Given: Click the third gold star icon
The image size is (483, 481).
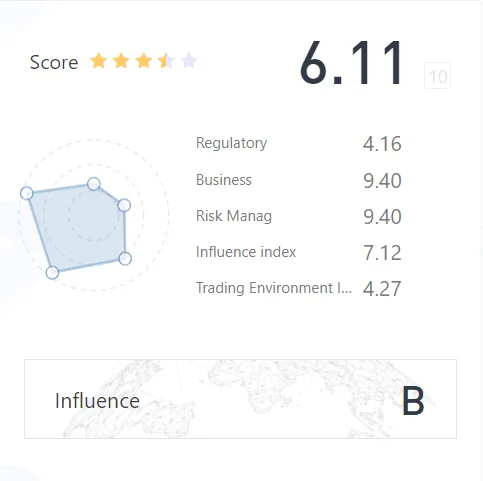Looking at the screenshot, I should [x=144, y=61].
